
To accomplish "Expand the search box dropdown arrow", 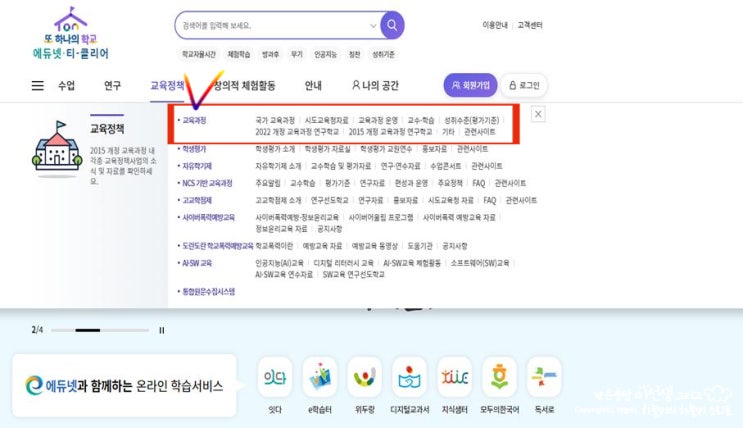I will click(x=373, y=26).
